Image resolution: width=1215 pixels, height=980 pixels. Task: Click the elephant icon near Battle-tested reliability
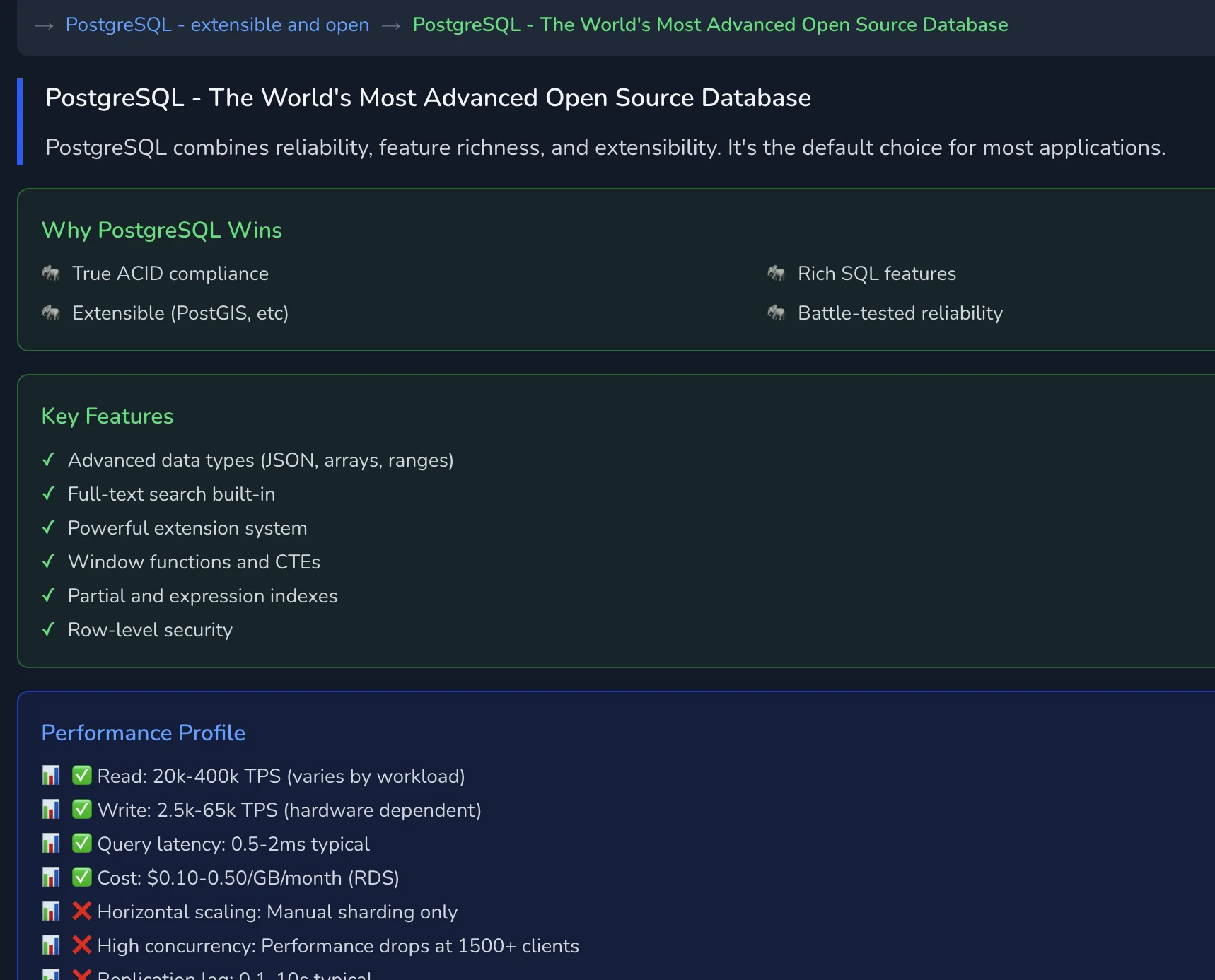(777, 313)
